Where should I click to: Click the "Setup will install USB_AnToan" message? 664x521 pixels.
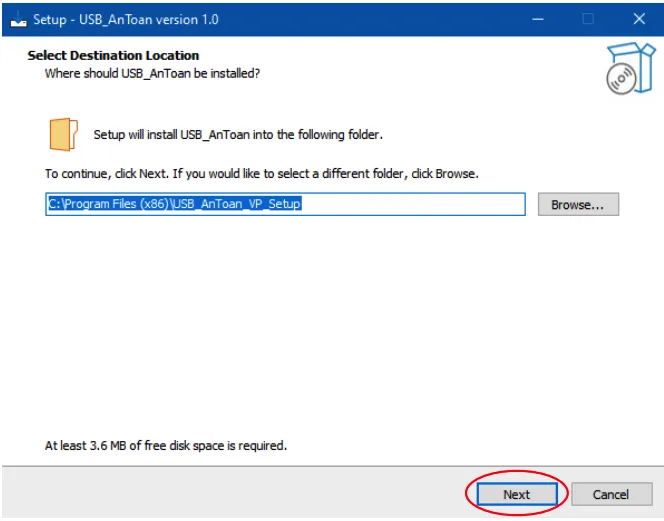(x=238, y=134)
